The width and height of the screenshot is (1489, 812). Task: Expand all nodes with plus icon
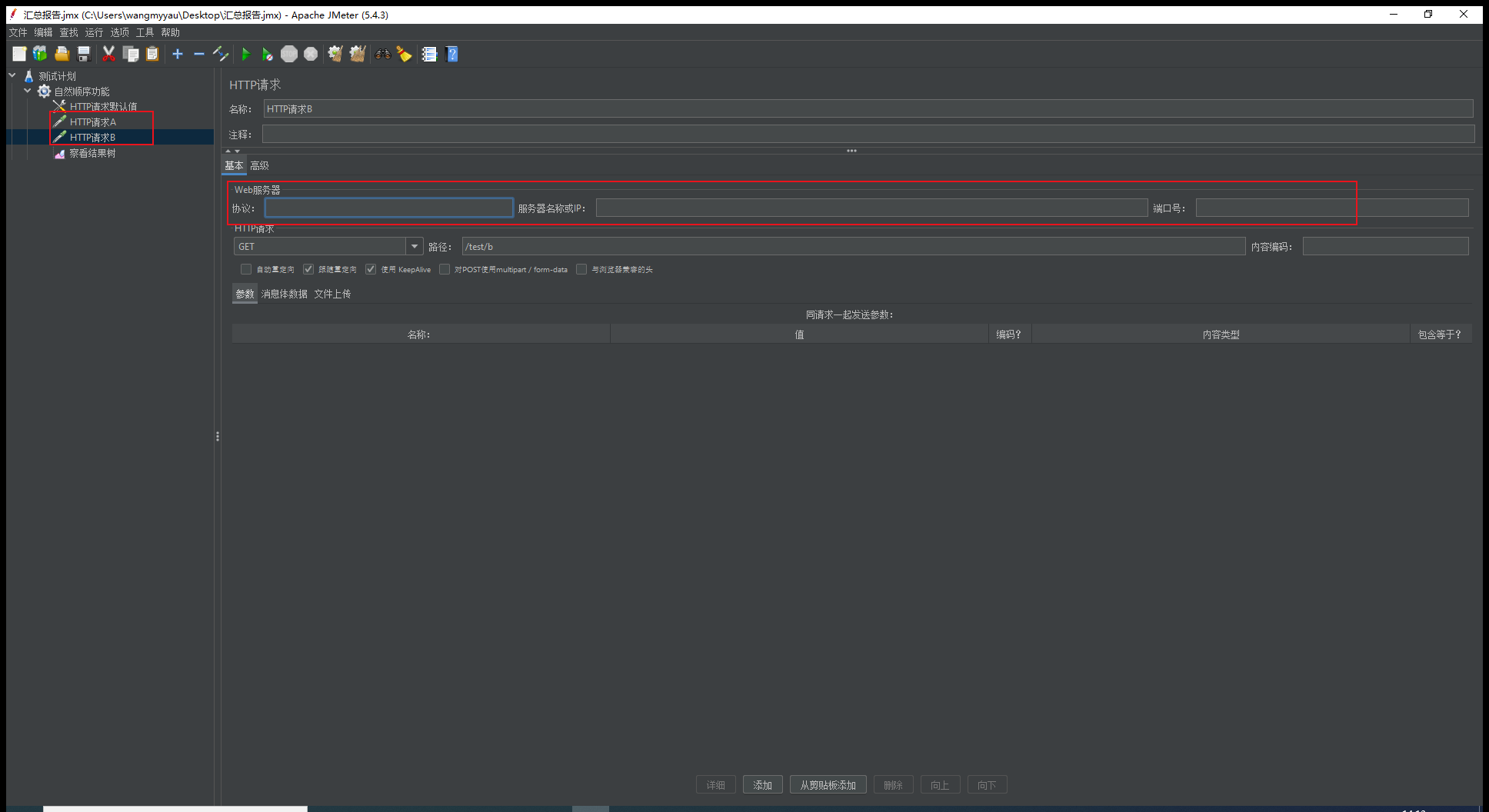coord(178,54)
